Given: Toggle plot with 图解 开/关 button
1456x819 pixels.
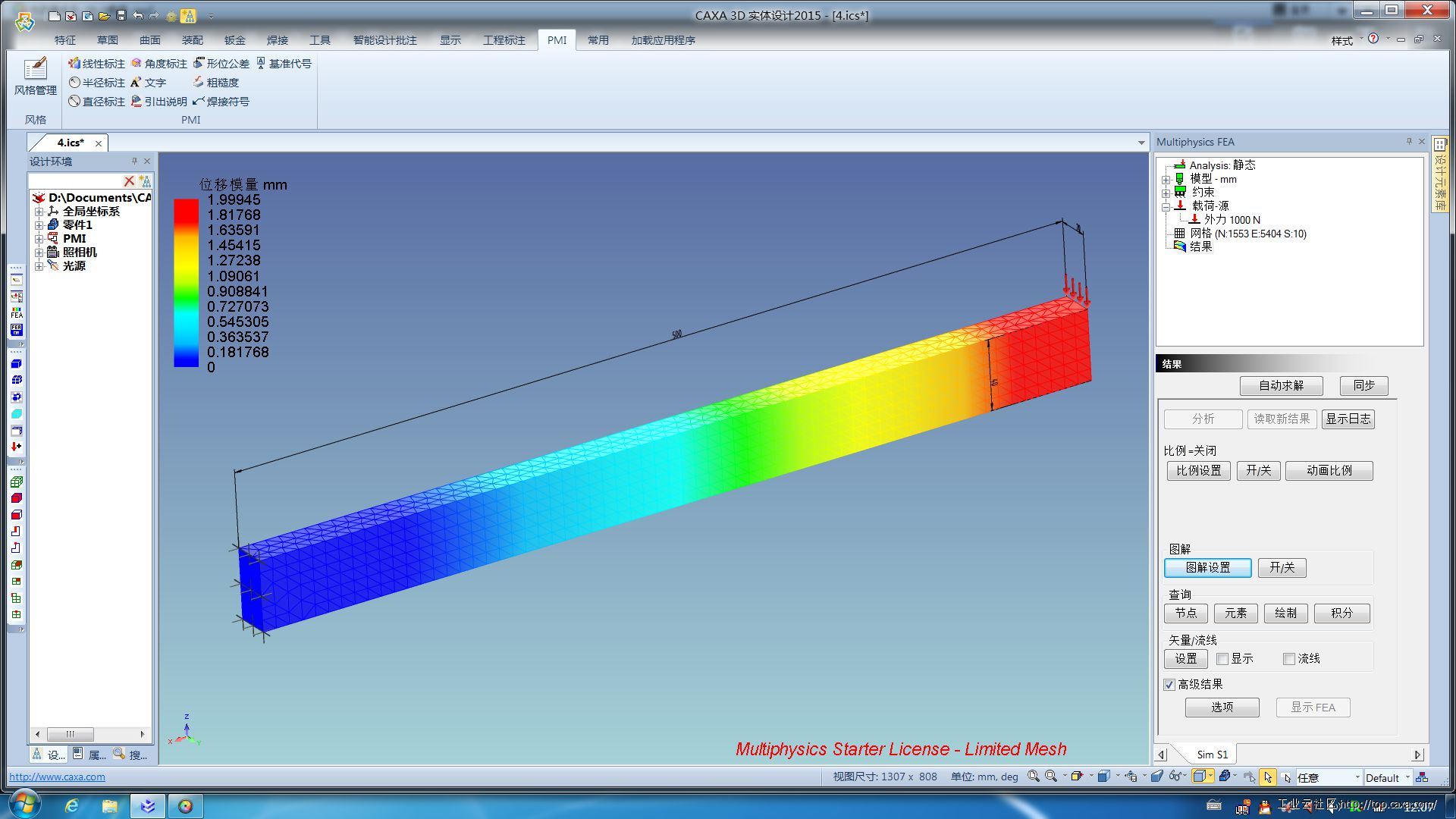Looking at the screenshot, I should (1282, 568).
